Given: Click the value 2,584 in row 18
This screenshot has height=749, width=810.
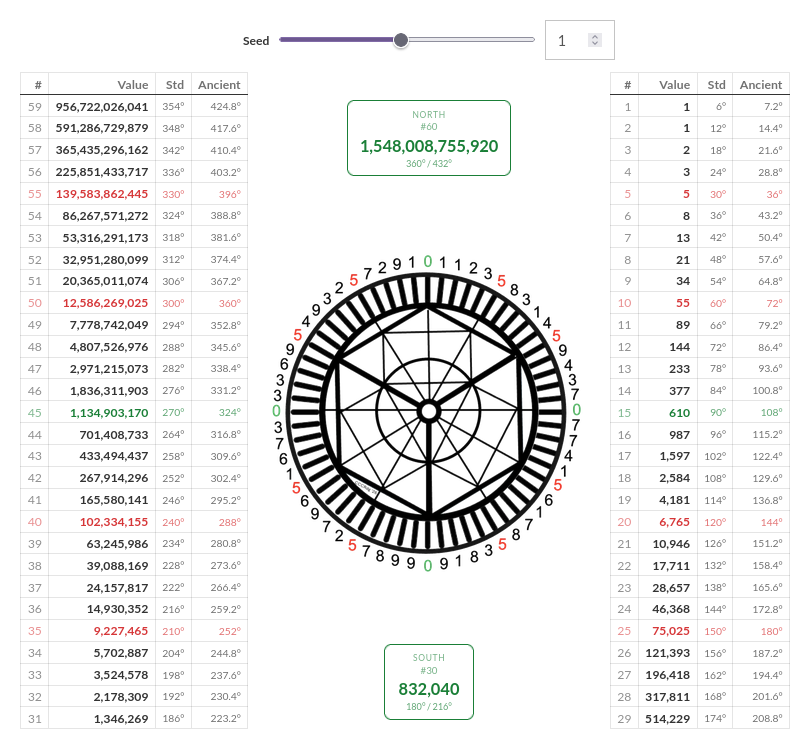Looking at the screenshot, I should point(675,478).
